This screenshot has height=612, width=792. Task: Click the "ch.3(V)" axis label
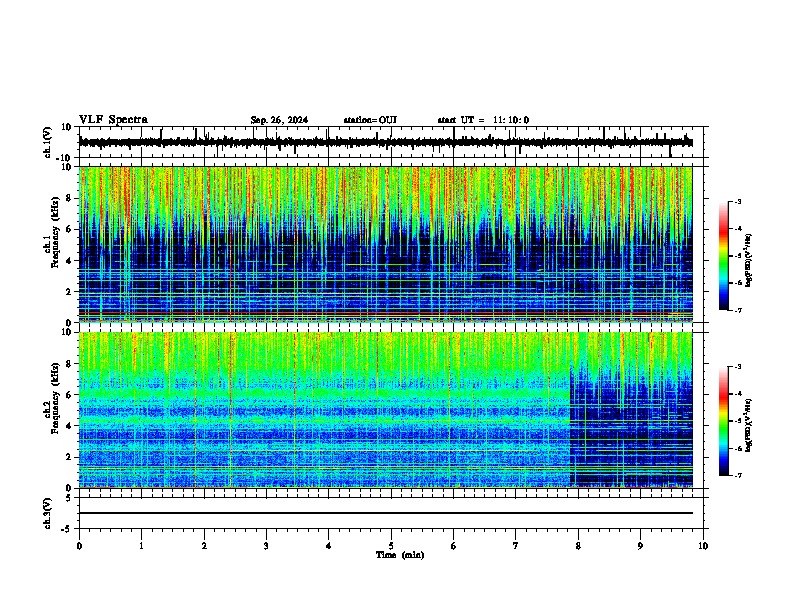tap(48, 513)
